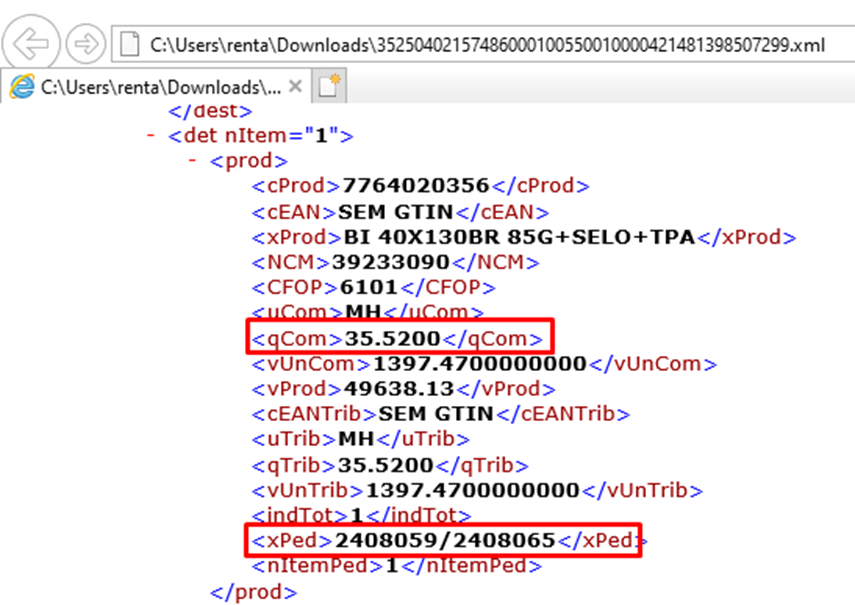The height and width of the screenshot is (605, 855).
Task: Collapse the prod node
Action: click(192, 161)
